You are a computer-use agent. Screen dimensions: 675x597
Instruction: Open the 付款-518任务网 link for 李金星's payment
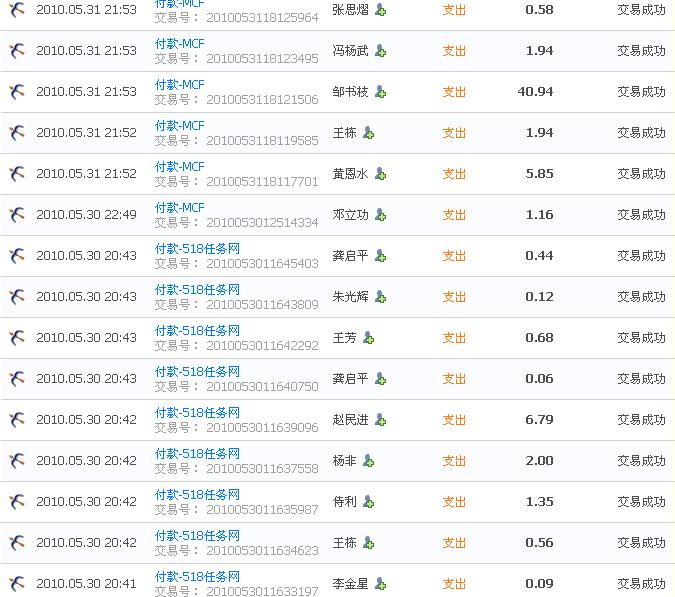197,577
